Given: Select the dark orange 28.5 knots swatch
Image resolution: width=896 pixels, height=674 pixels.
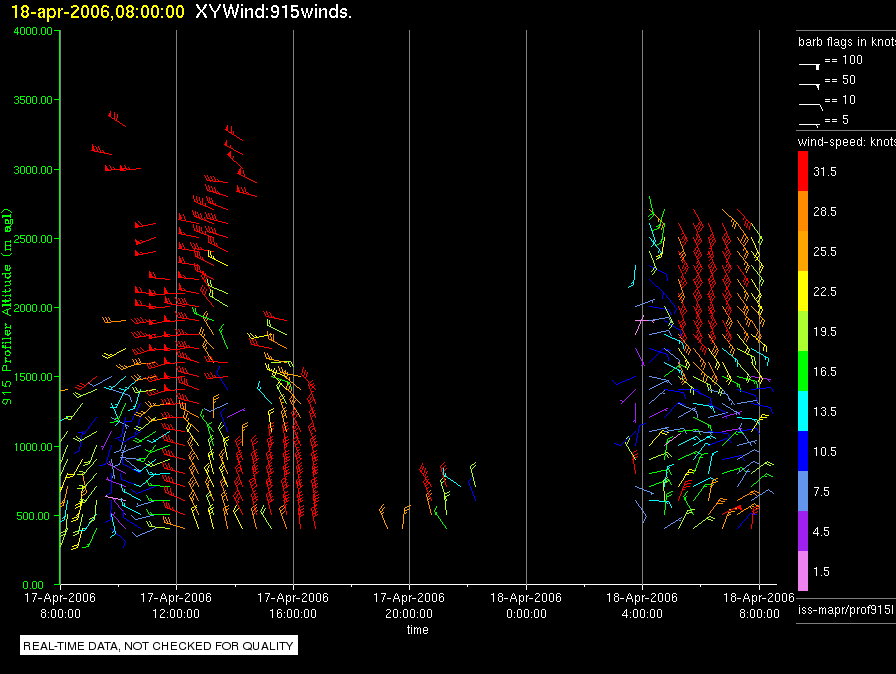Looking at the screenshot, I should pyautogui.click(x=803, y=211).
